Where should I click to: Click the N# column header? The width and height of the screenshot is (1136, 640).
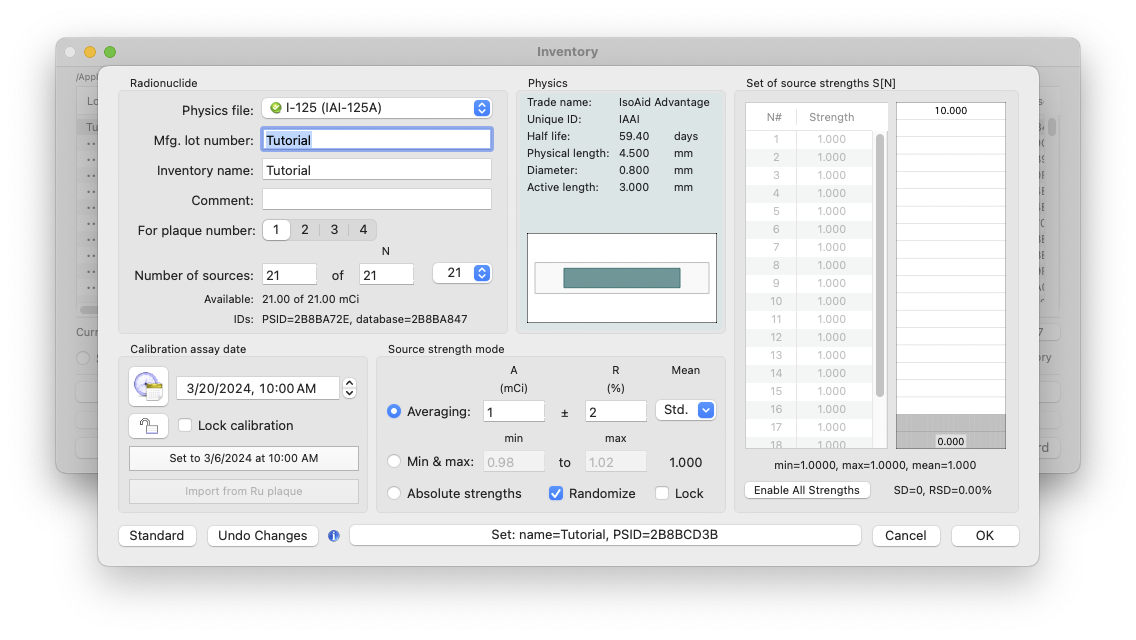(x=774, y=117)
